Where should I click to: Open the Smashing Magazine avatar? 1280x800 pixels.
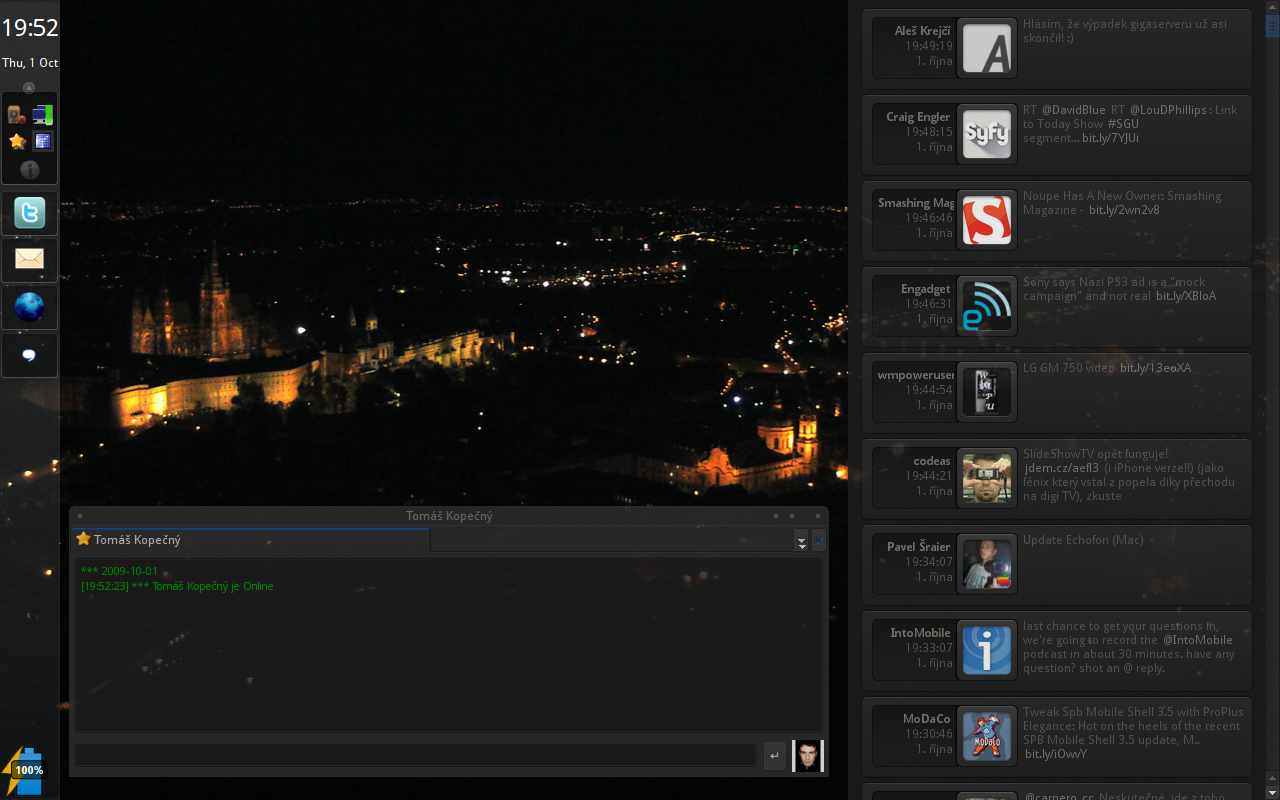987,220
